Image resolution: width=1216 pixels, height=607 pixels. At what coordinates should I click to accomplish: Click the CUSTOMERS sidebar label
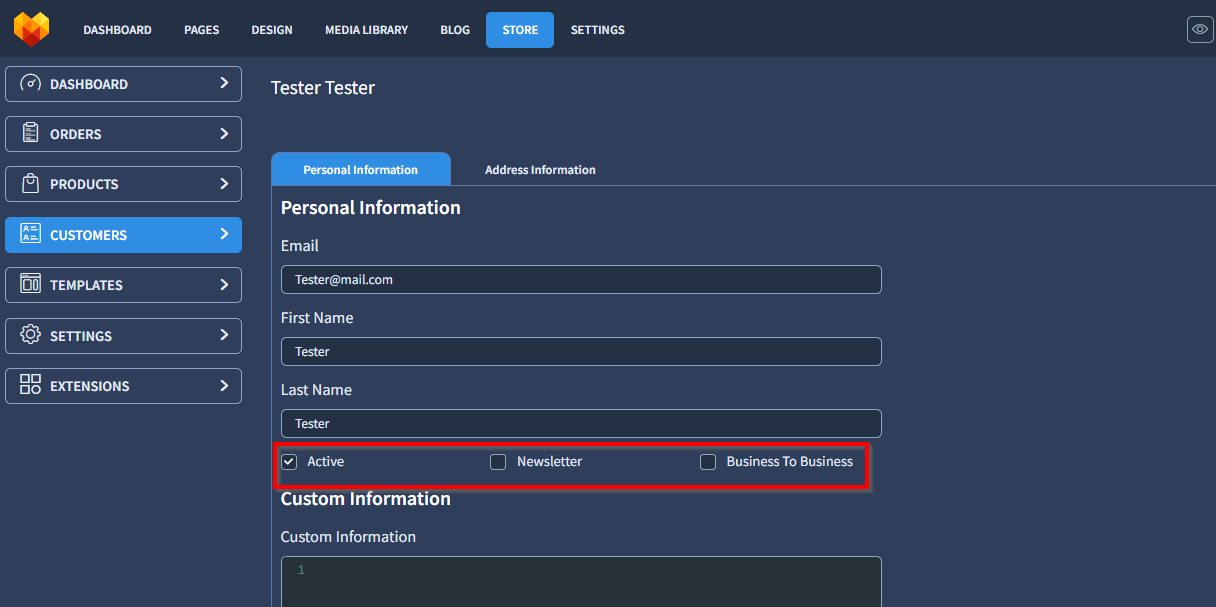[x=88, y=235]
